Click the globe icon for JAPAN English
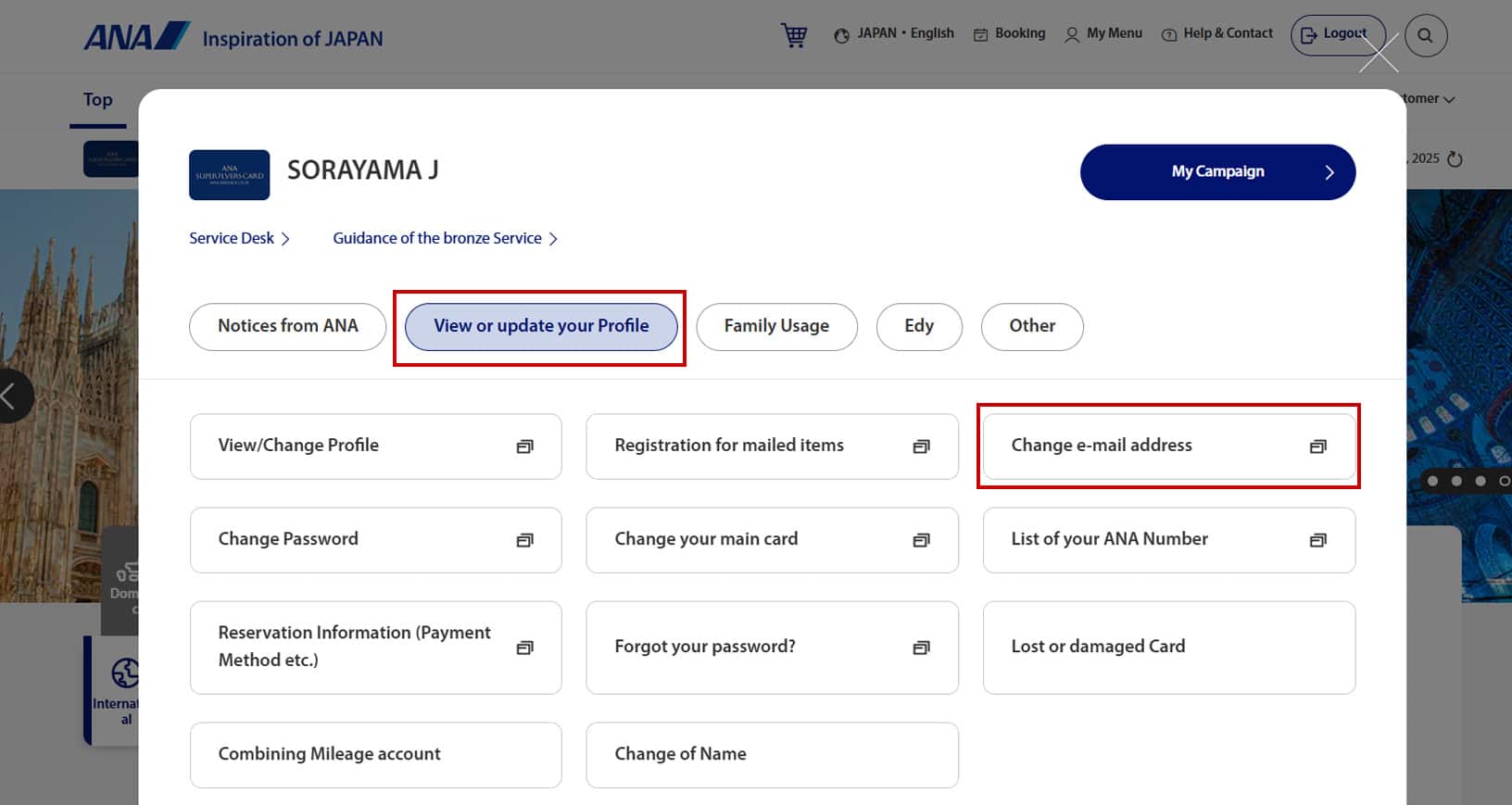 [x=841, y=35]
